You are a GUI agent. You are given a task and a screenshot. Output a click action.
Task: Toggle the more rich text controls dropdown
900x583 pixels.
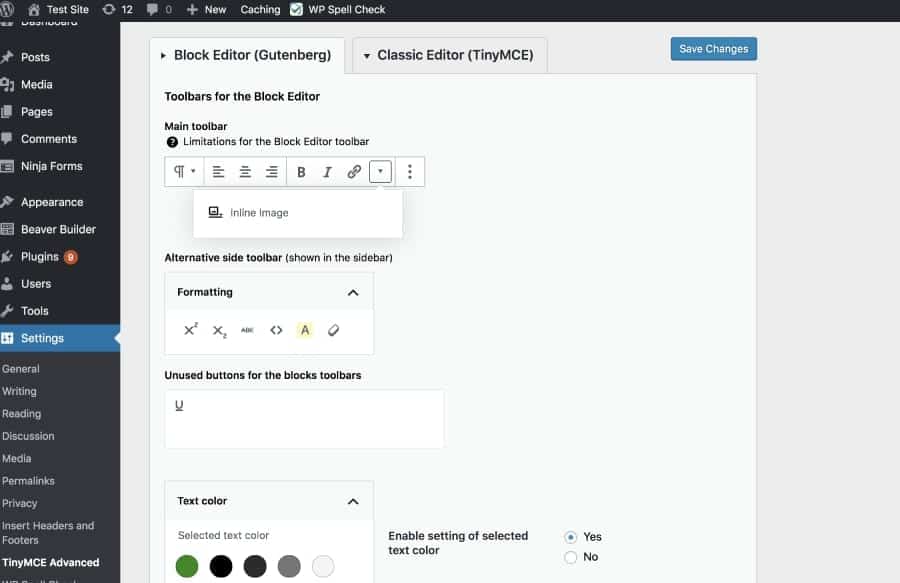pos(380,172)
